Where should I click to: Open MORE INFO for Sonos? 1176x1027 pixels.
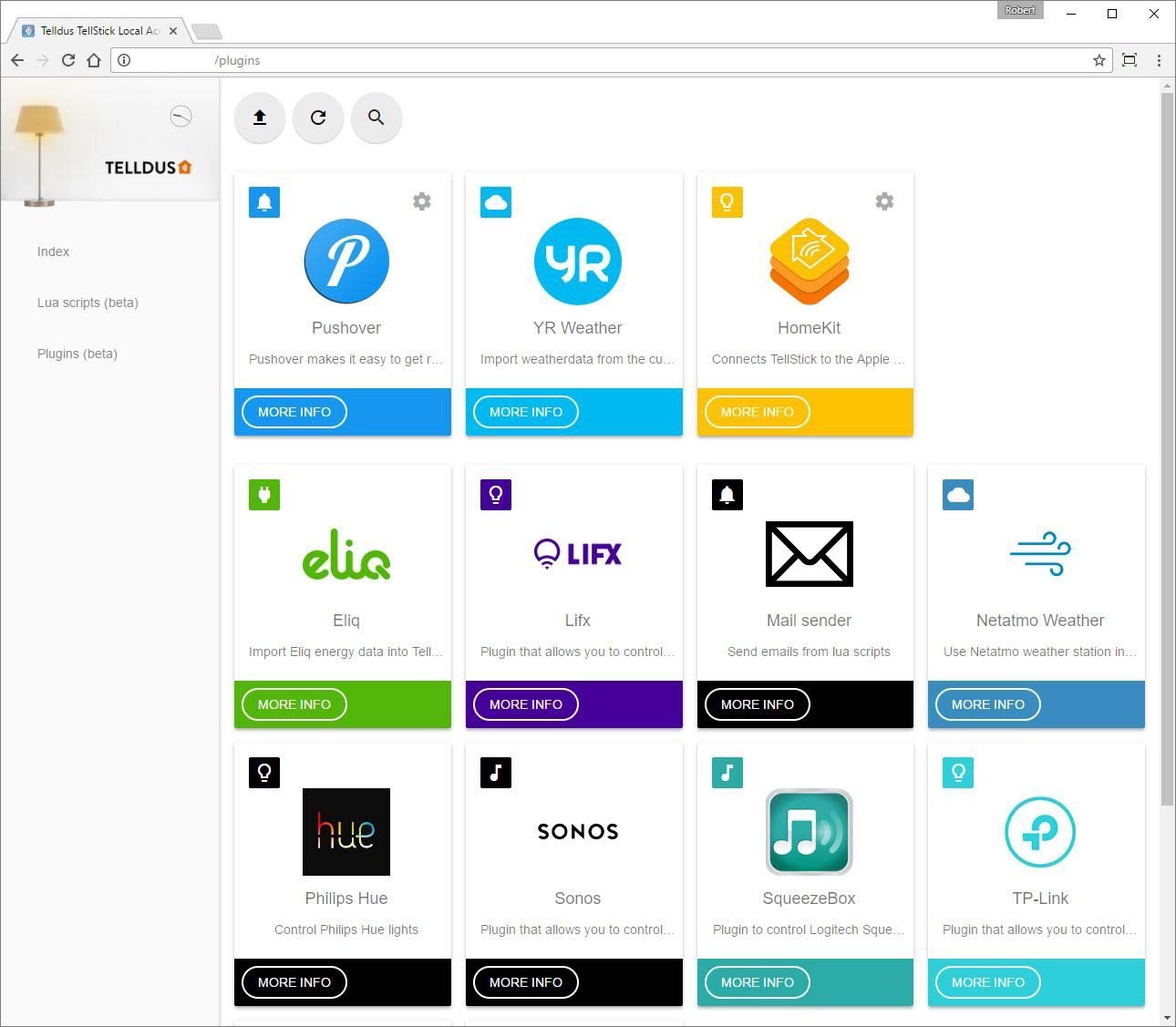tap(526, 982)
